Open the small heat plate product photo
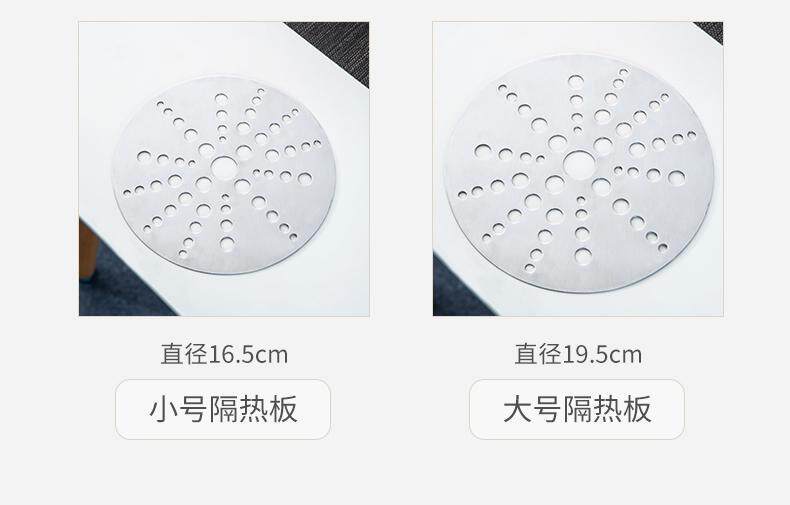The height and width of the screenshot is (505, 790). click(224, 169)
